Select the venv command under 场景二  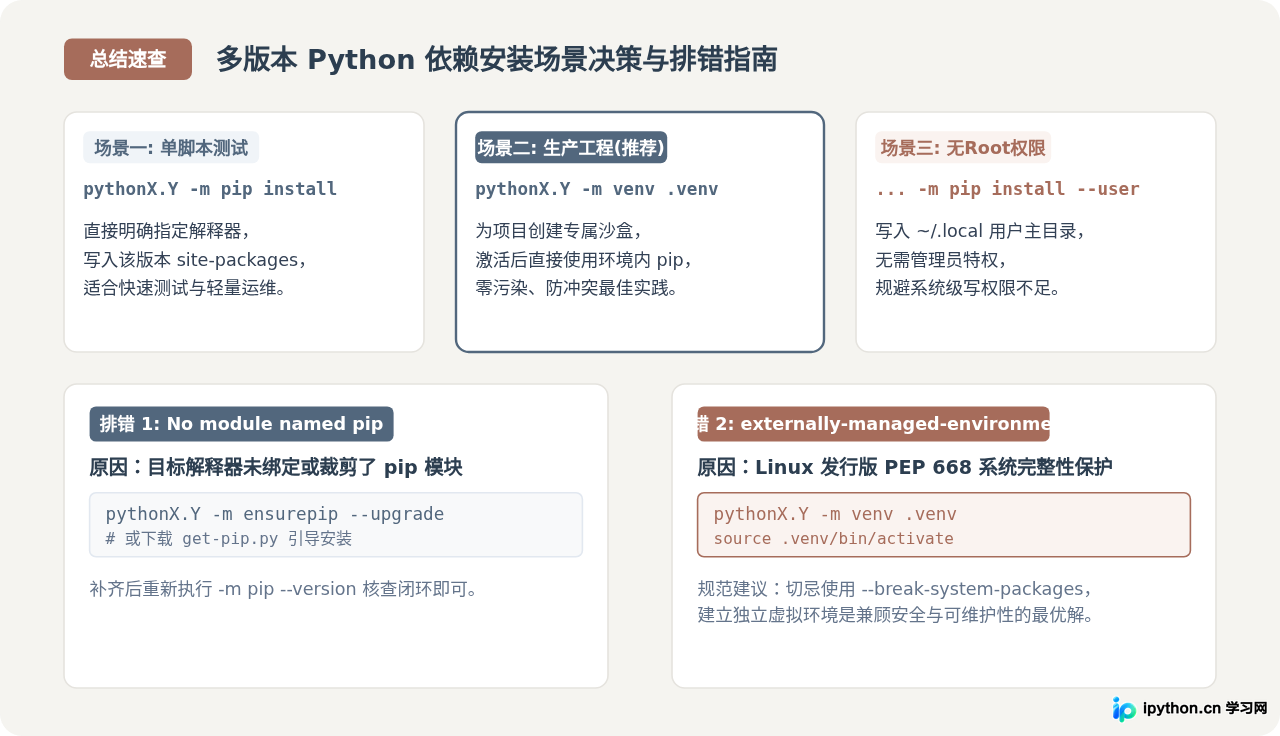tap(597, 189)
